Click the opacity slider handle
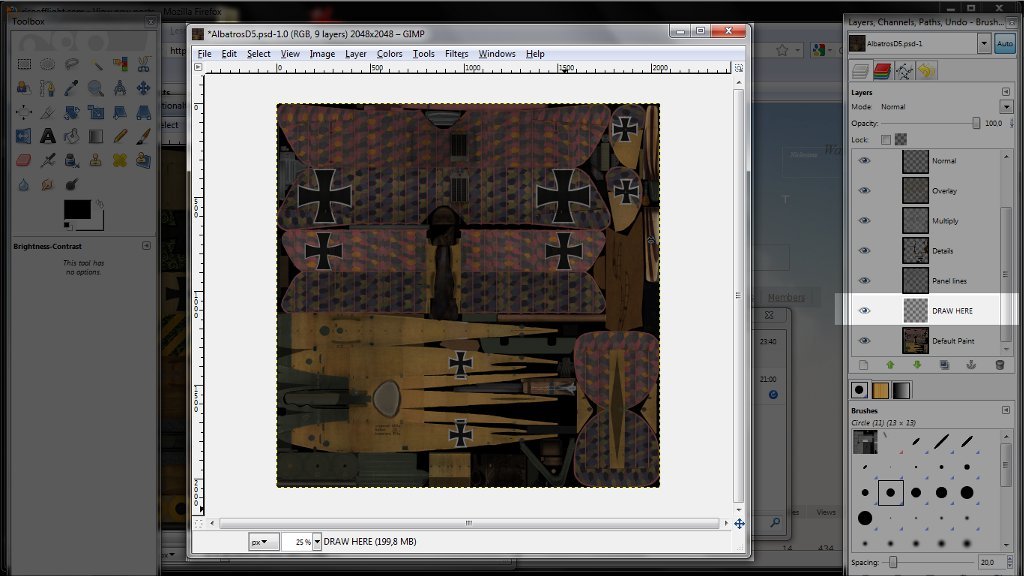This screenshot has height=576, width=1024. 976,123
